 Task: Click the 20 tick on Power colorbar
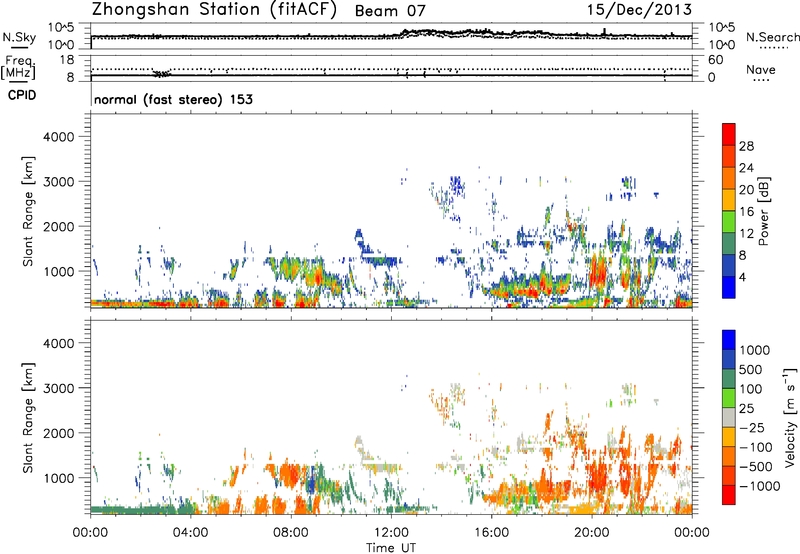746,190
